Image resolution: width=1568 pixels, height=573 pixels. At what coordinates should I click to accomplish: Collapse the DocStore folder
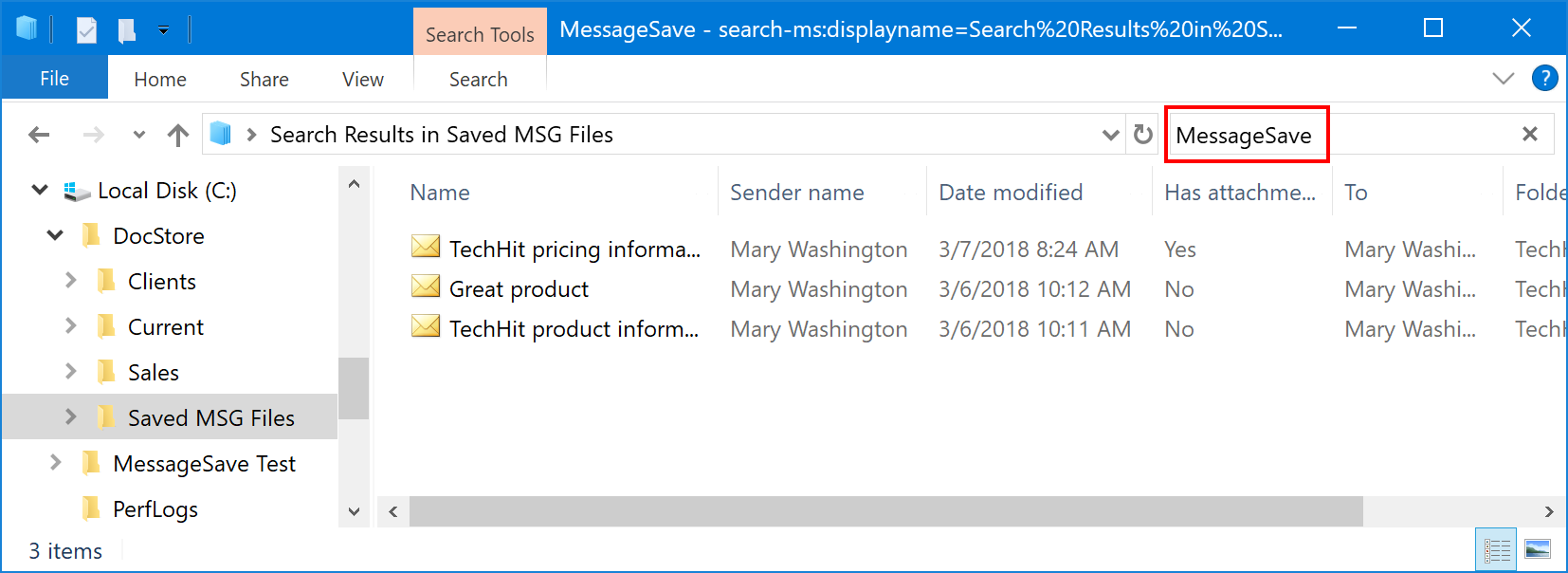[55, 235]
